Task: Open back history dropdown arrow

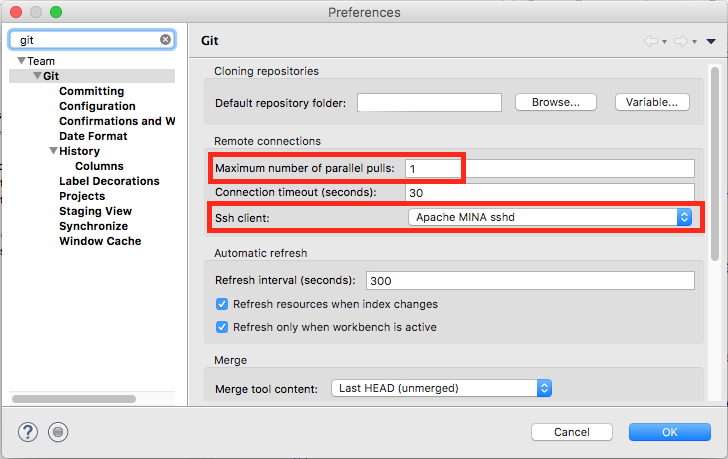Action: [x=664, y=42]
